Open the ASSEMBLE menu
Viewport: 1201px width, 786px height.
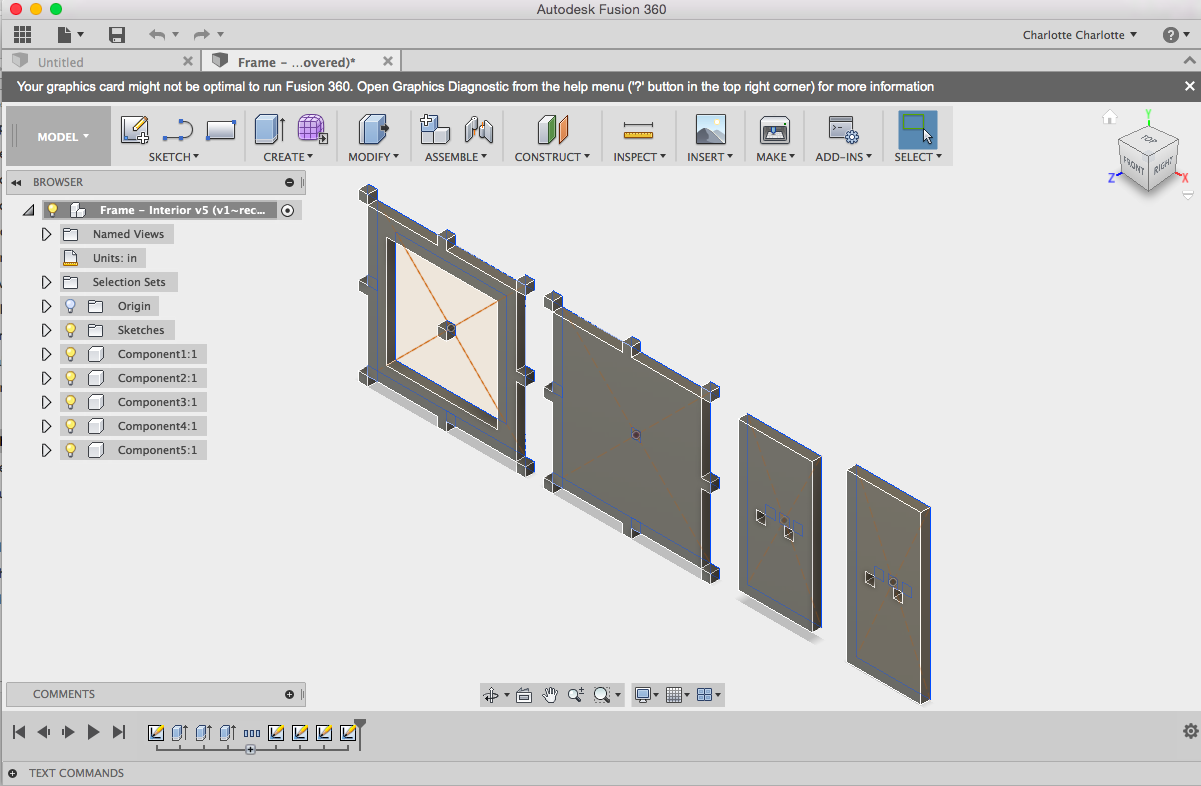point(456,157)
